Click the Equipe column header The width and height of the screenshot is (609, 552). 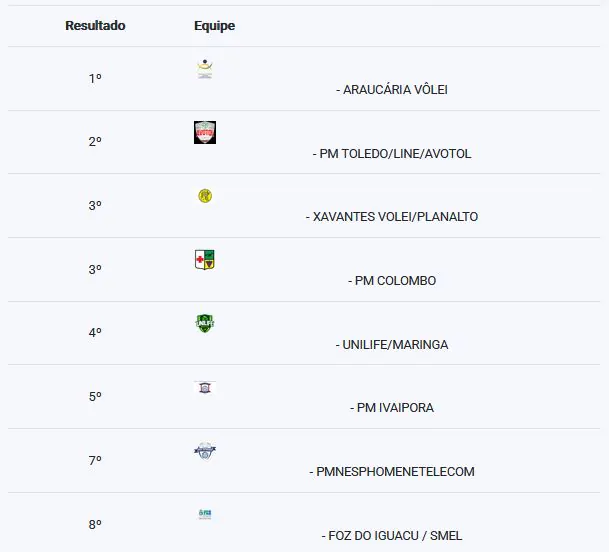pos(214,26)
